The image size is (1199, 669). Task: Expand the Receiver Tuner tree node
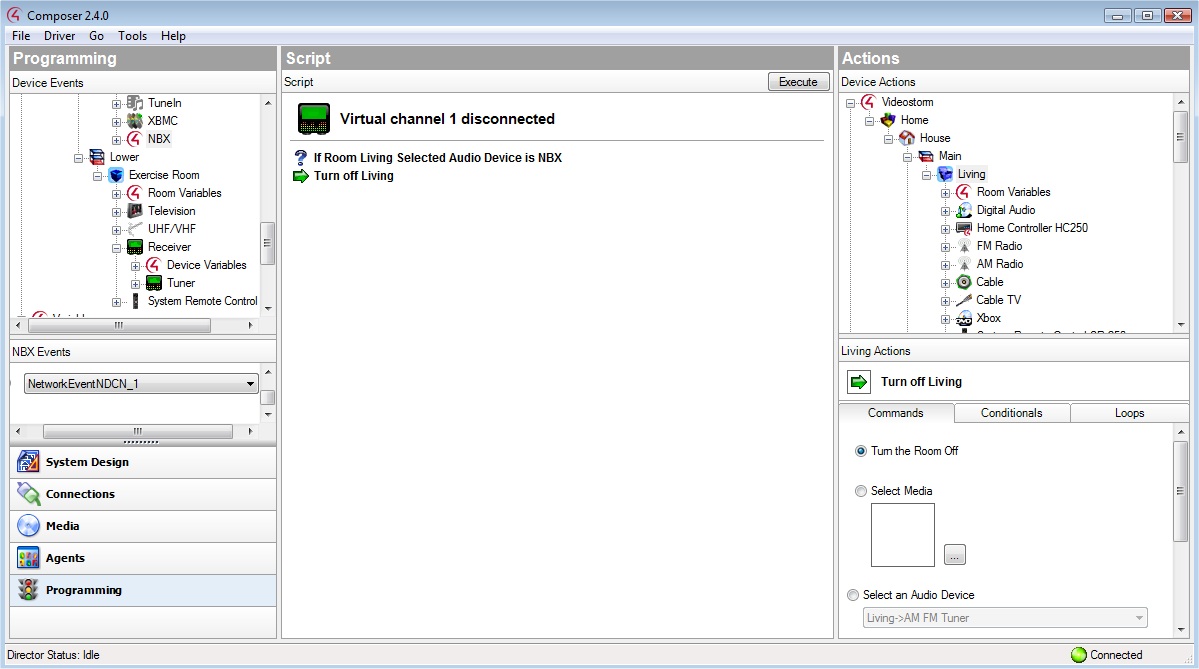[x=136, y=283]
